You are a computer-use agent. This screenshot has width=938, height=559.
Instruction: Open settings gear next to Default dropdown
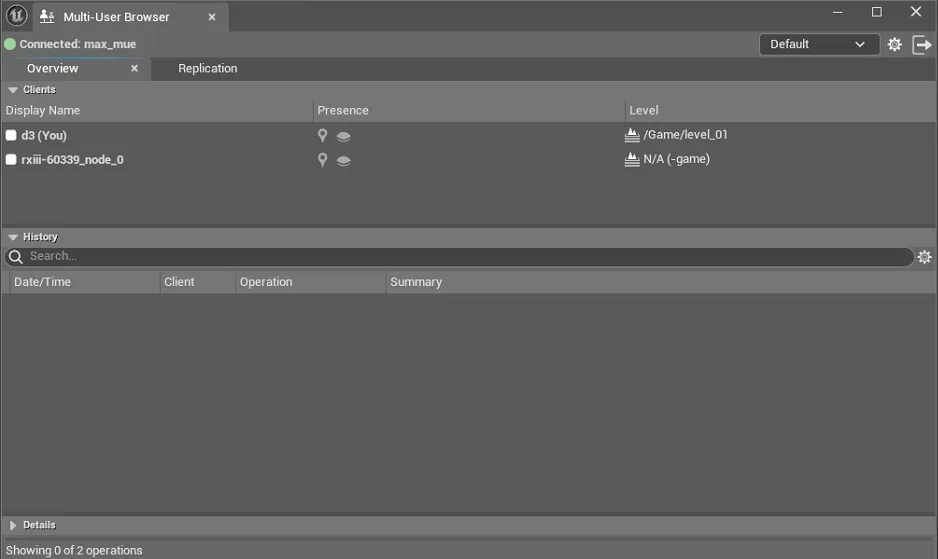pos(894,44)
